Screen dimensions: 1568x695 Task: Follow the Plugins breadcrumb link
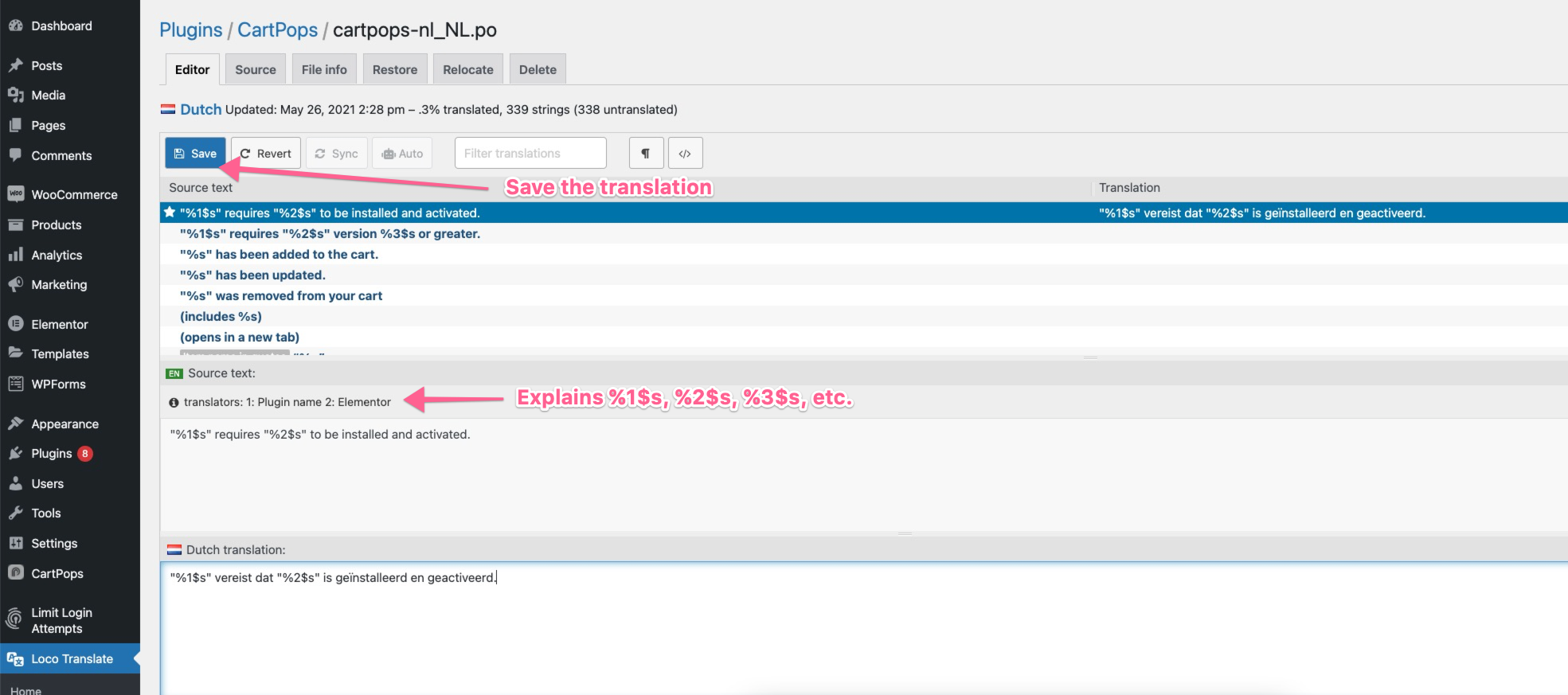190,30
